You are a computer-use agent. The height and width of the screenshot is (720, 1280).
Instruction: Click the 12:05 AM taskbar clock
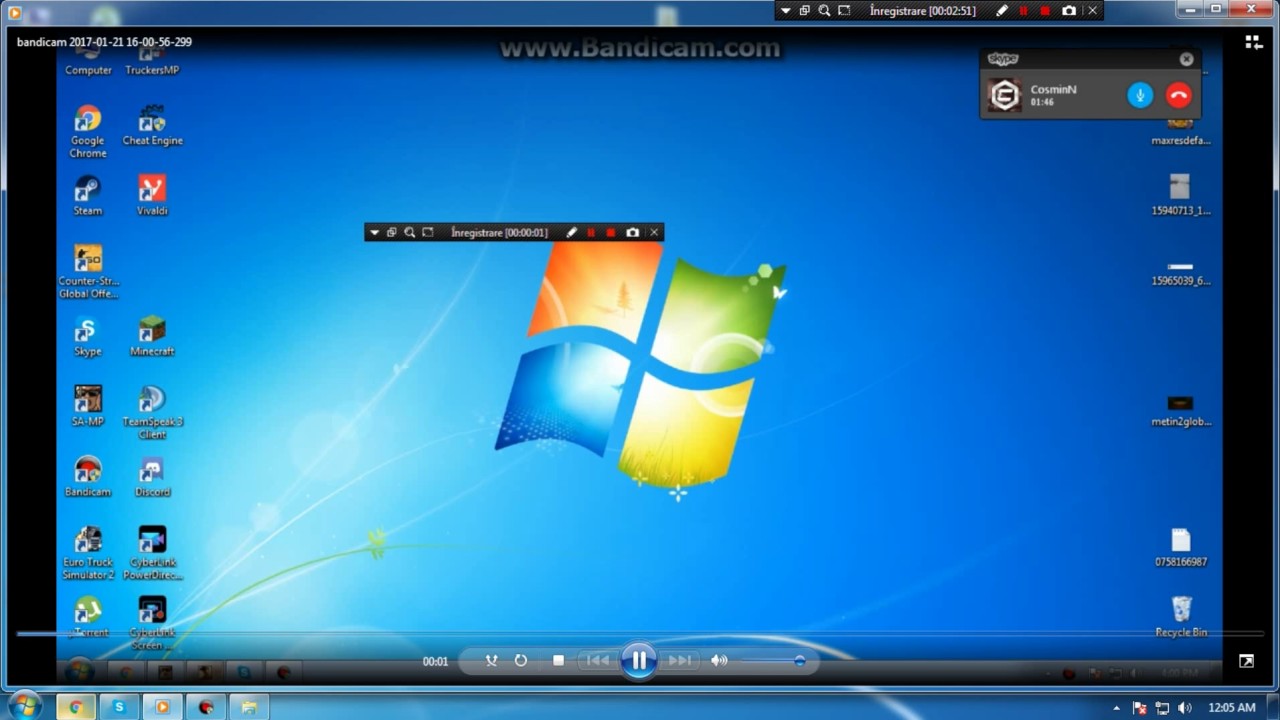[1231, 708]
